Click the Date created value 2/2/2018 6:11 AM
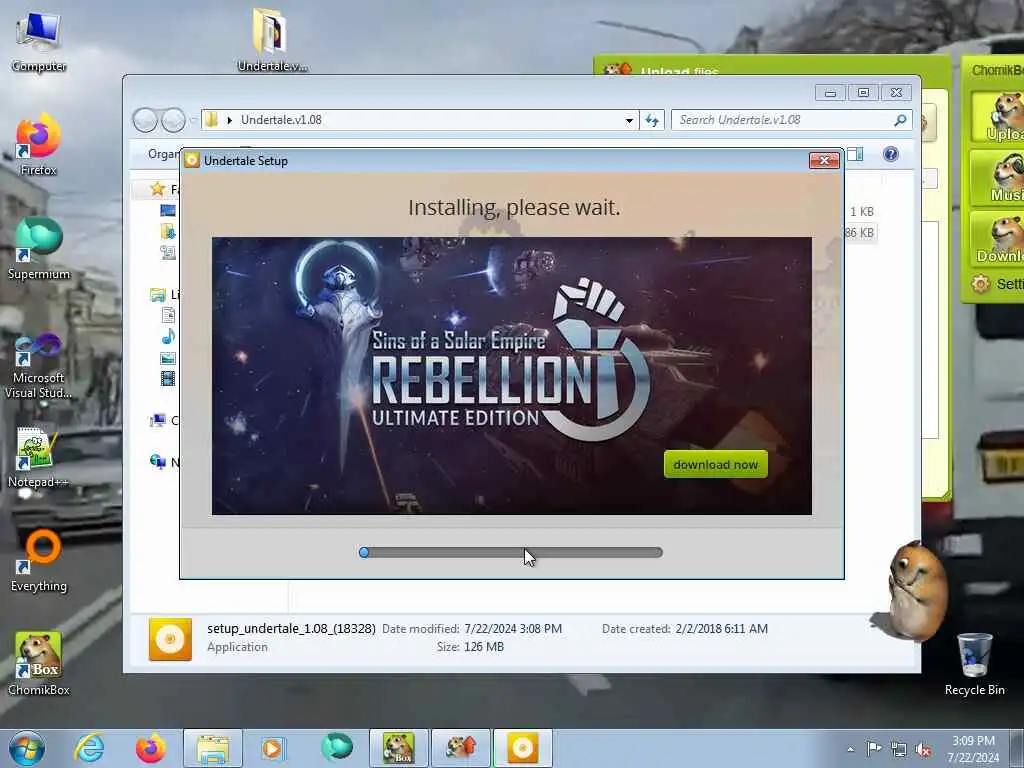 click(x=722, y=629)
